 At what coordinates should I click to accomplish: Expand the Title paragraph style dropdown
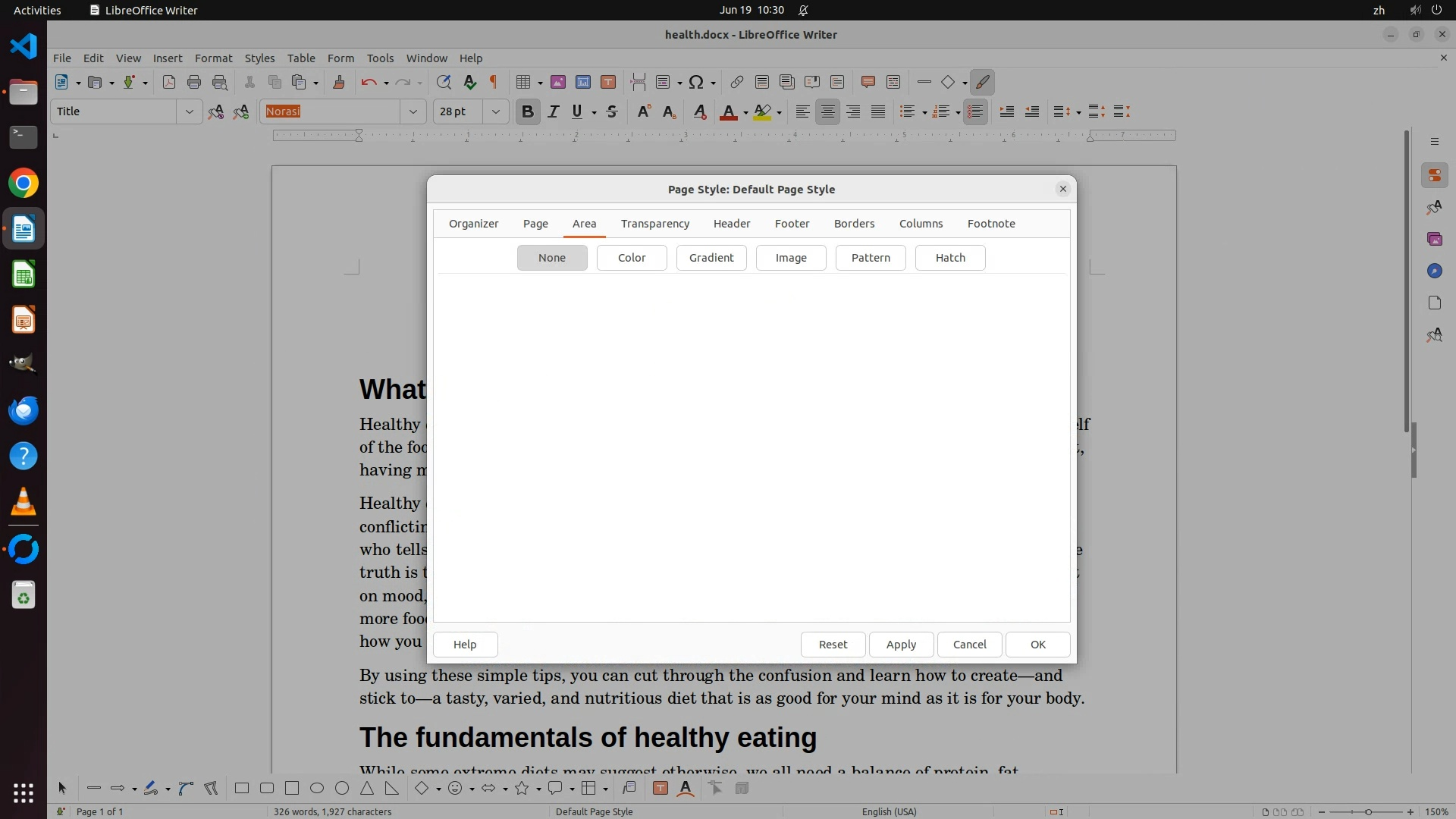click(x=189, y=112)
